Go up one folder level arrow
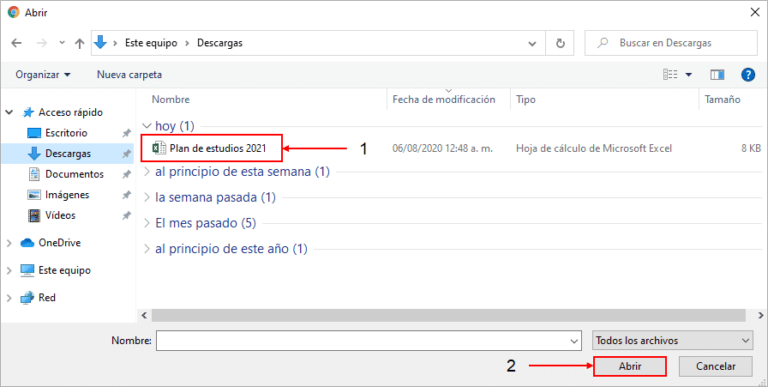Screen dimensions: 768x387 pos(79,43)
